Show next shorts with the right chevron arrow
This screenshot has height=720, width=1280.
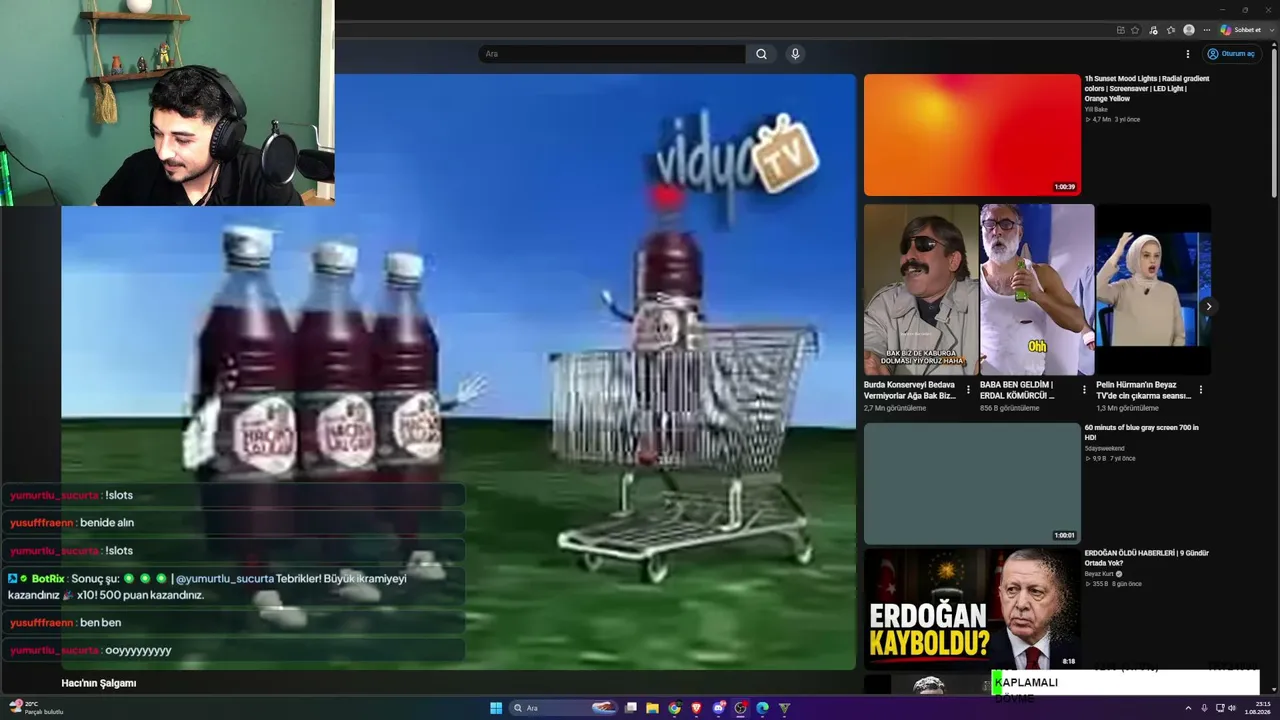(x=1208, y=307)
